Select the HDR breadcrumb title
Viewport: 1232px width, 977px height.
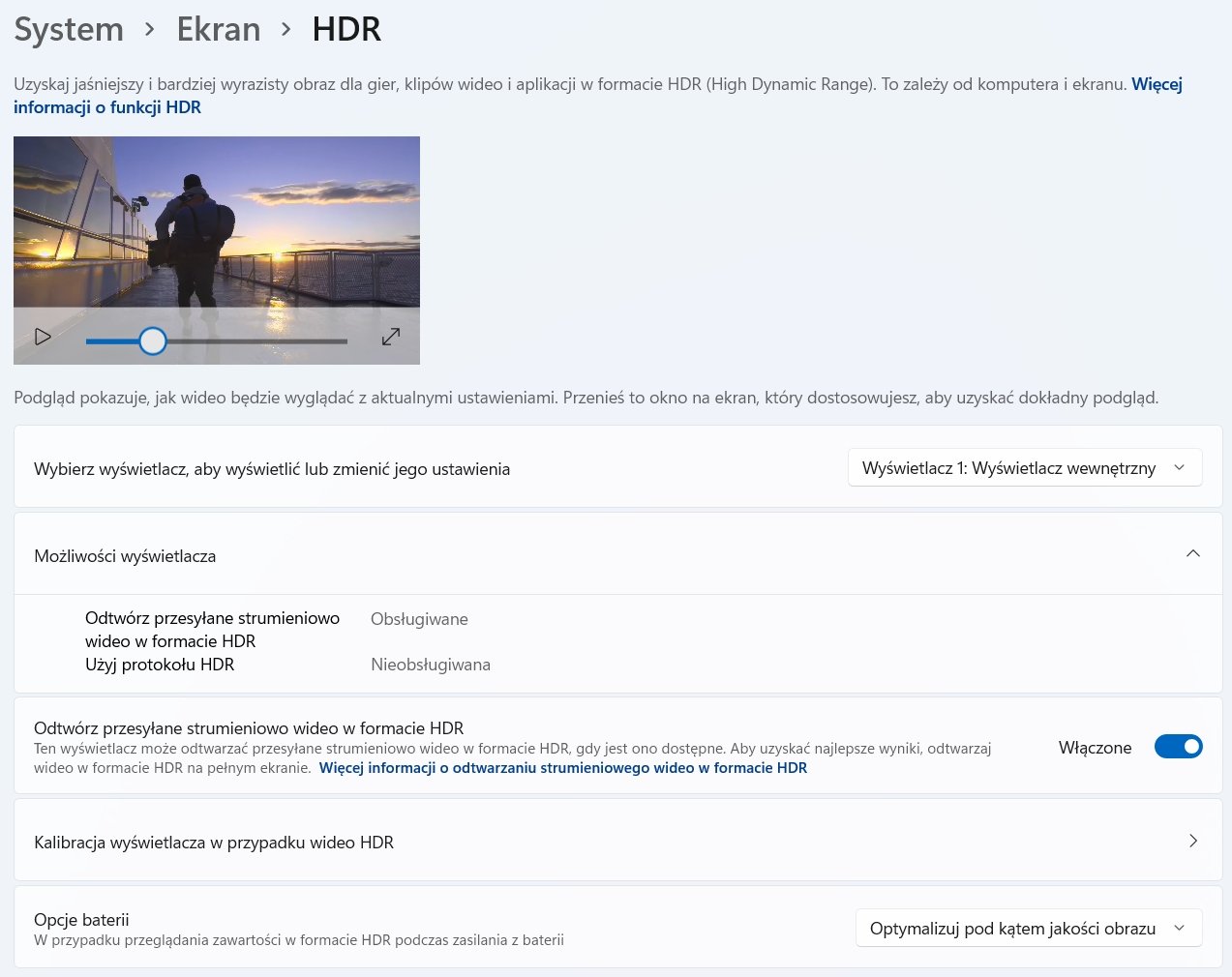click(346, 29)
